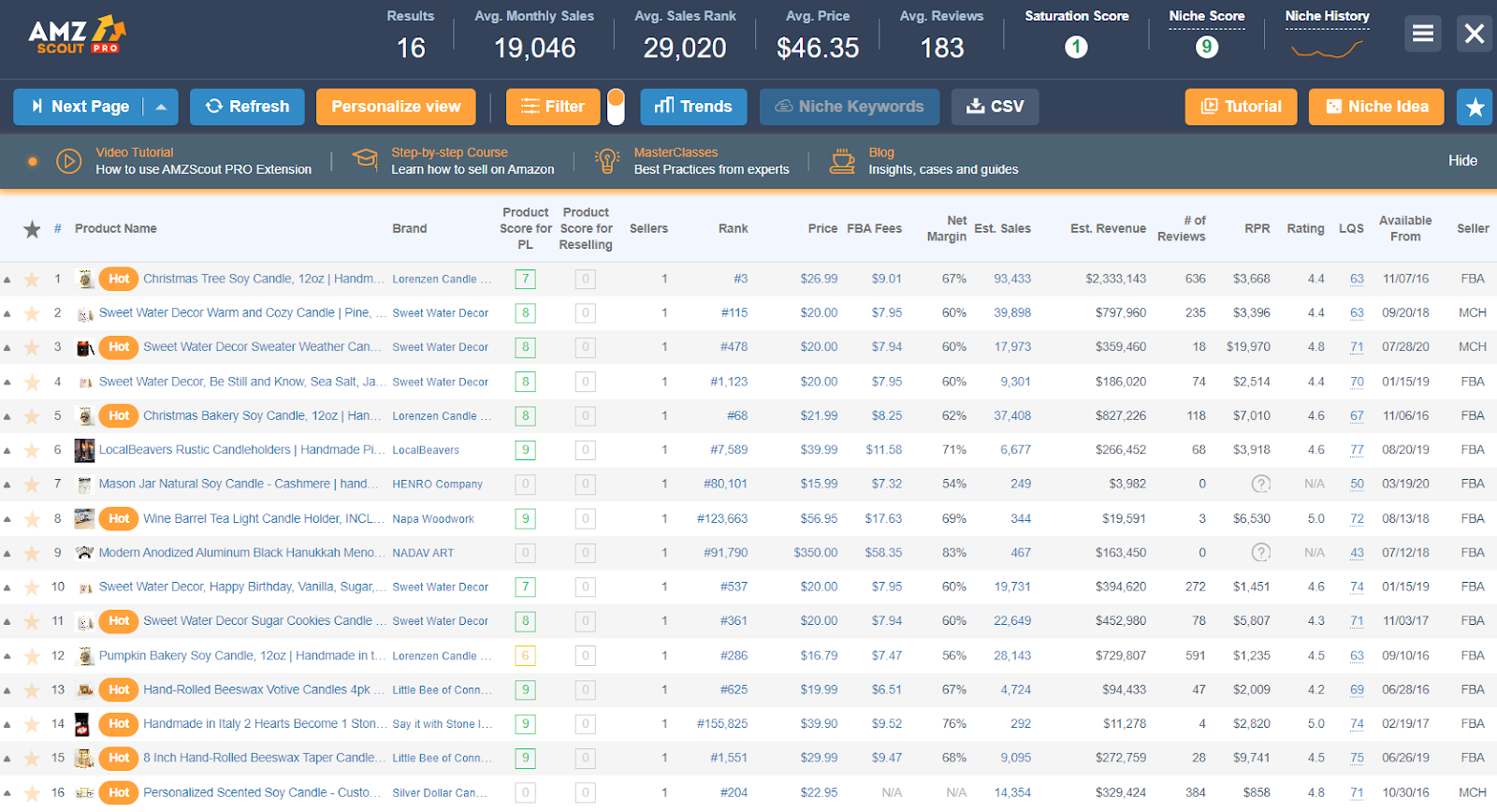Screen dimensions: 1497x812
Task: Click the RPR question mark for Mason Jar row
Action: click(1261, 484)
